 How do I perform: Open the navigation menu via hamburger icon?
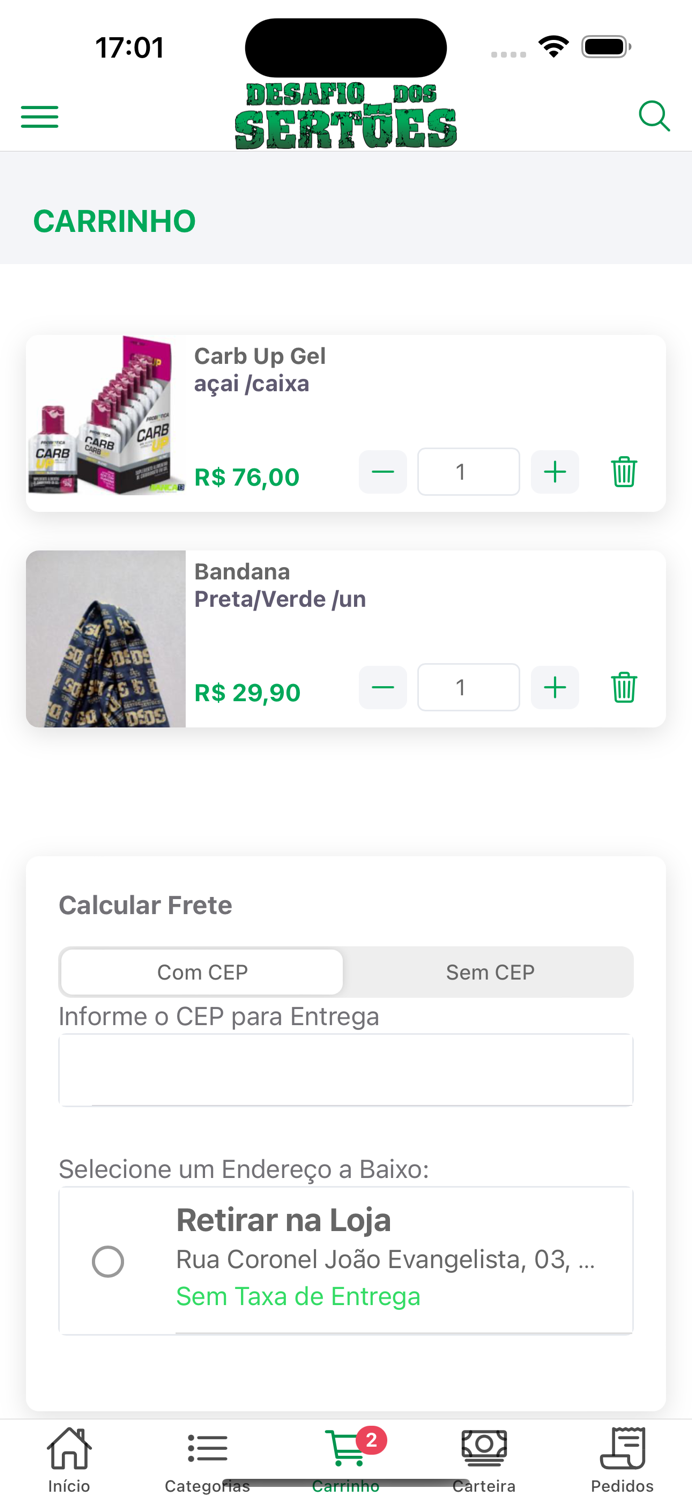pyautogui.click(x=39, y=116)
